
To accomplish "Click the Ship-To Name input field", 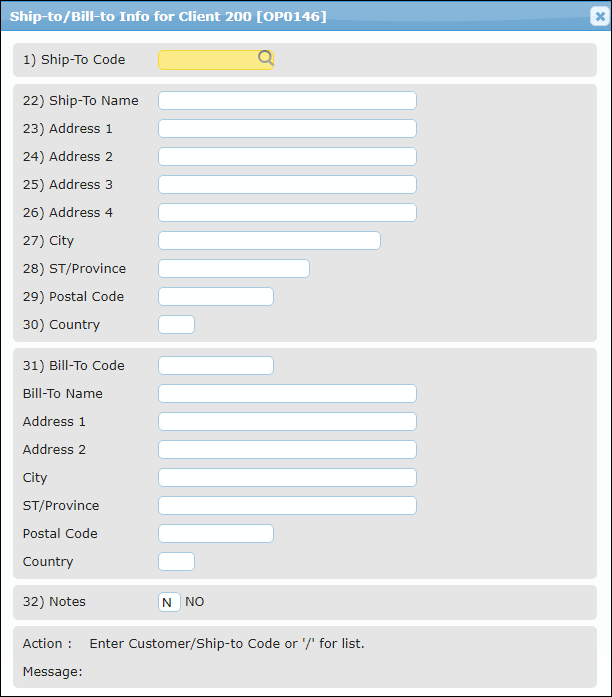I will [x=287, y=100].
